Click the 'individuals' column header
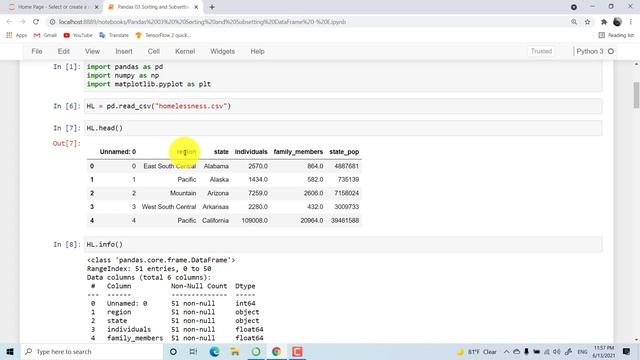 [251, 152]
